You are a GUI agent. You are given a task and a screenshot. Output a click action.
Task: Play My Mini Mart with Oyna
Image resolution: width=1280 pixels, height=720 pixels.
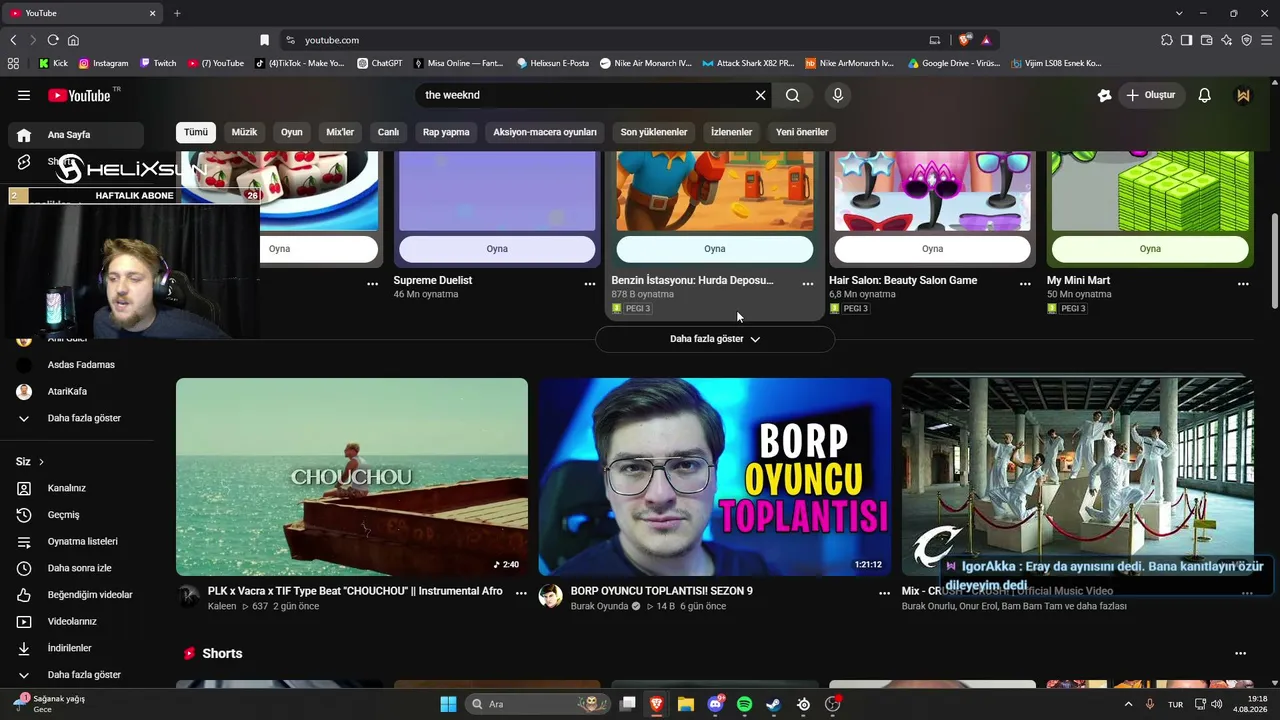1150,249
